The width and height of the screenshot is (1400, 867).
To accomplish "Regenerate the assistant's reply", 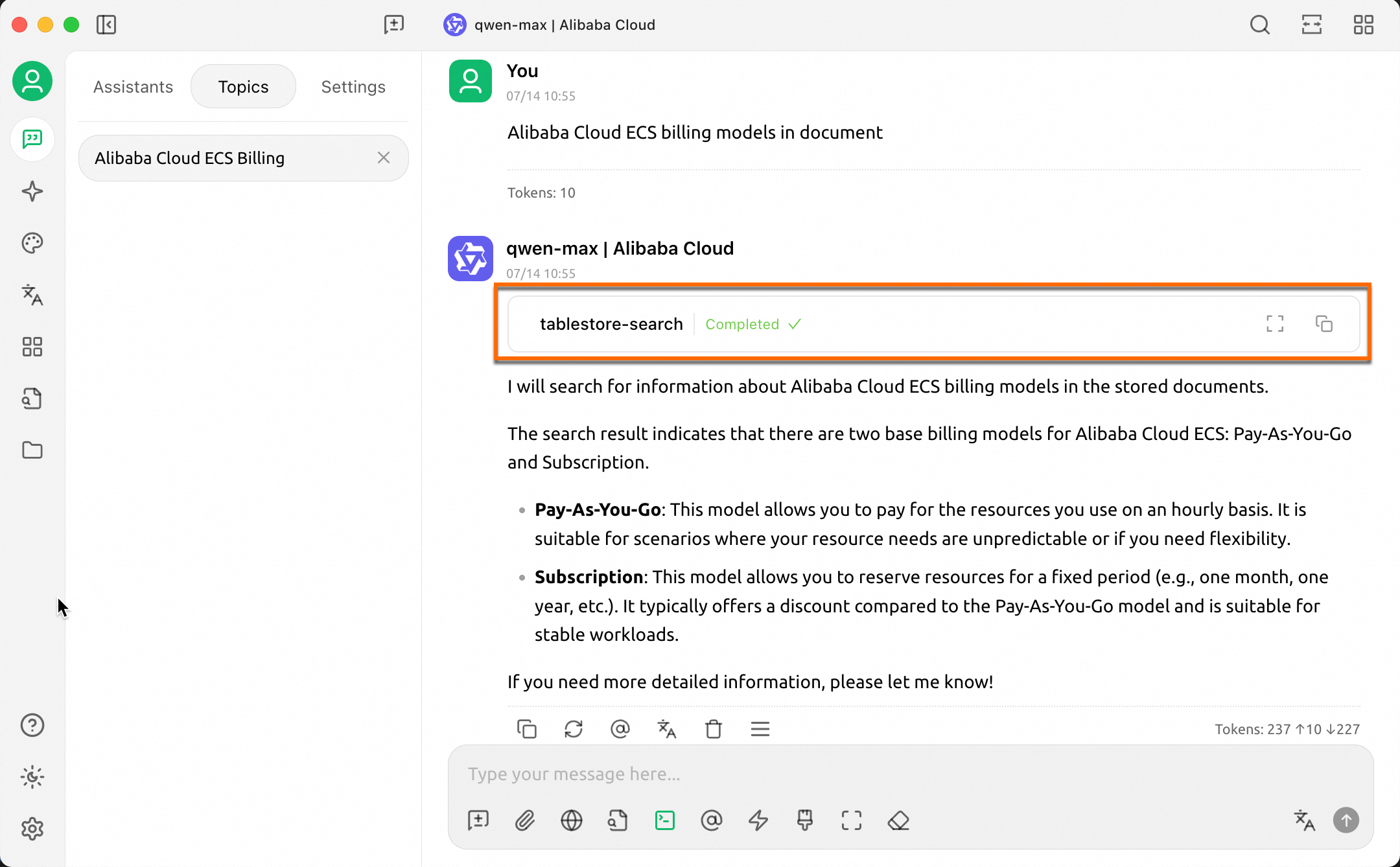I will (x=574, y=729).
